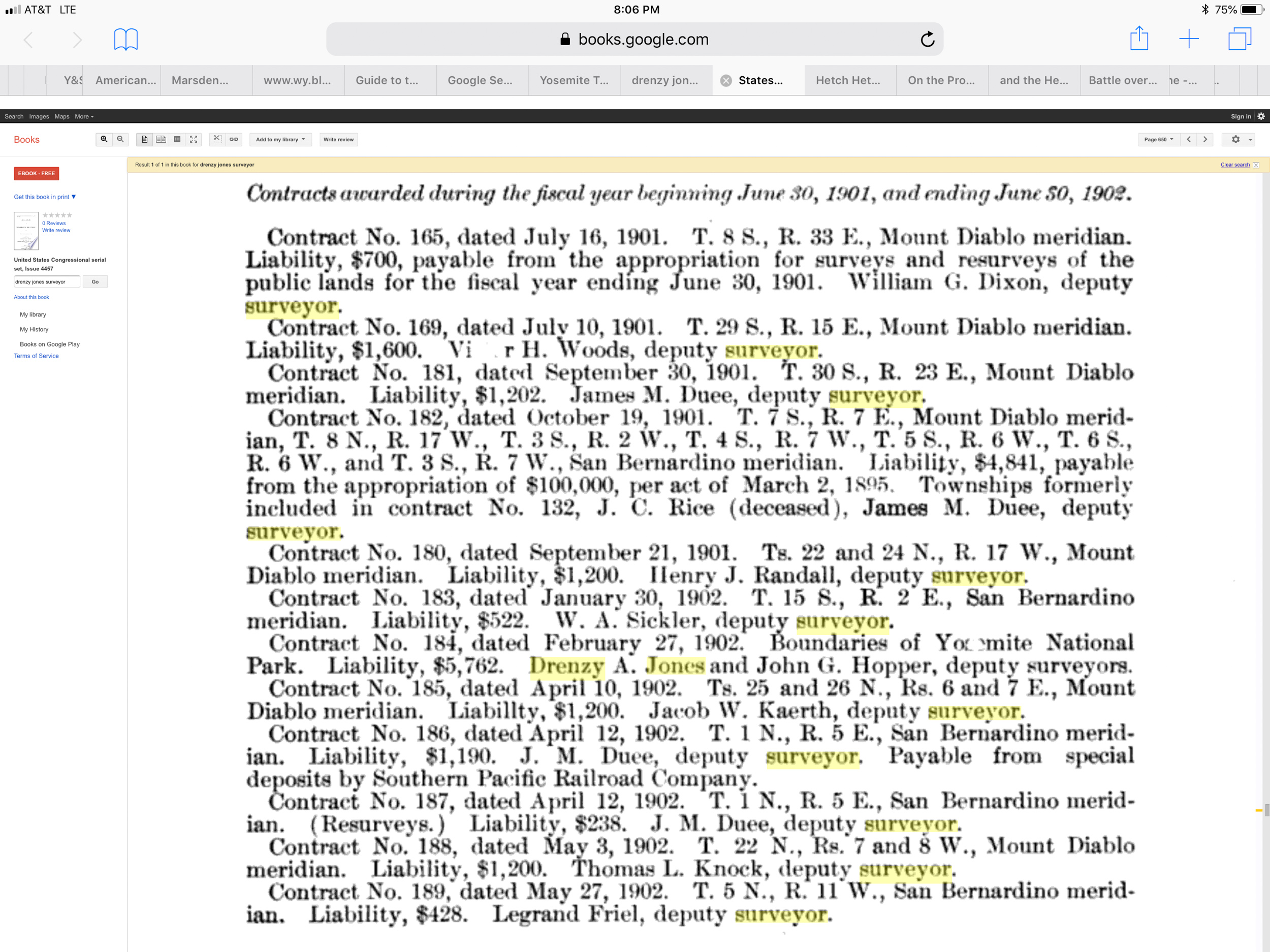Show thumbnail grid view
Screen dimensions: 1270x952
pyautogui.click(x=177, y=140)
